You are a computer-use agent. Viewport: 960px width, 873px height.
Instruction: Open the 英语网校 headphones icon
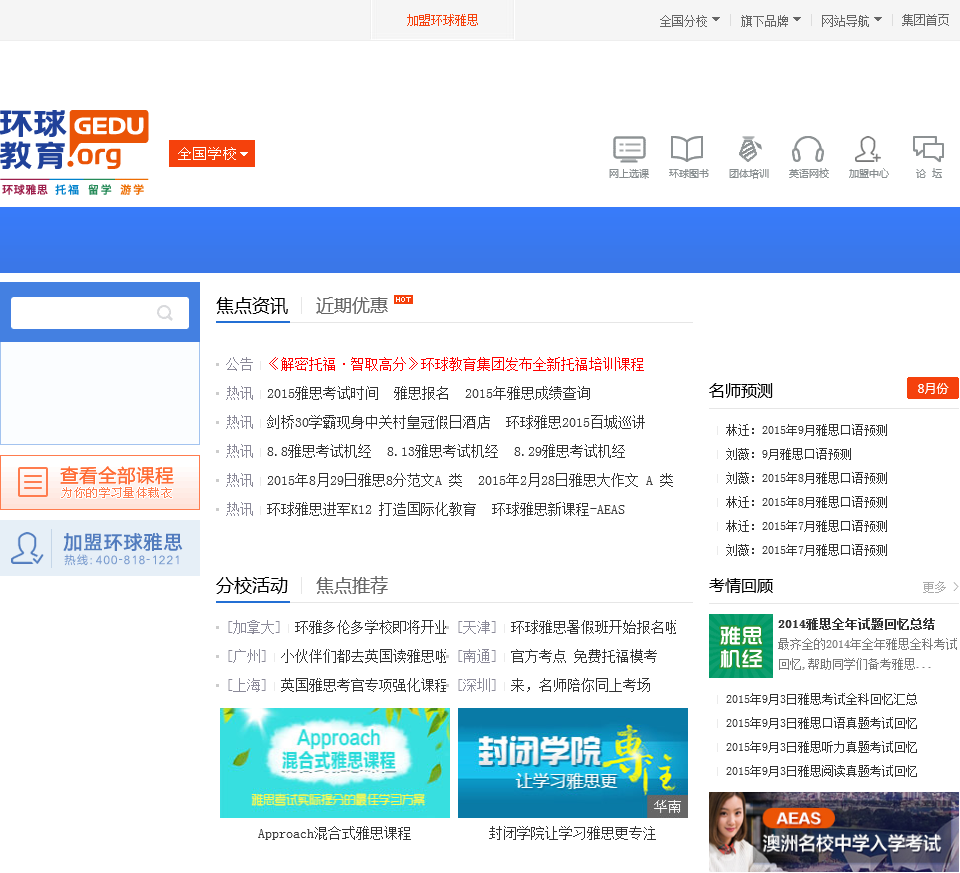pos(808,157)
